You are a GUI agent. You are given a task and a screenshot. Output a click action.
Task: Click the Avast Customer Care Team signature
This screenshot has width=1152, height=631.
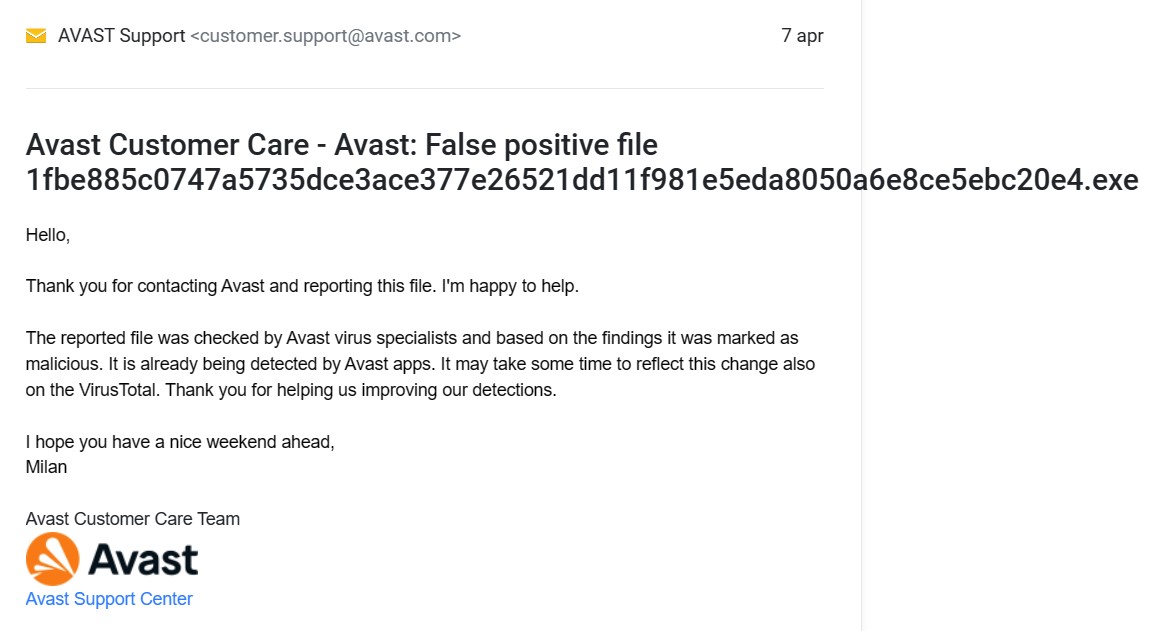[133, 519]
